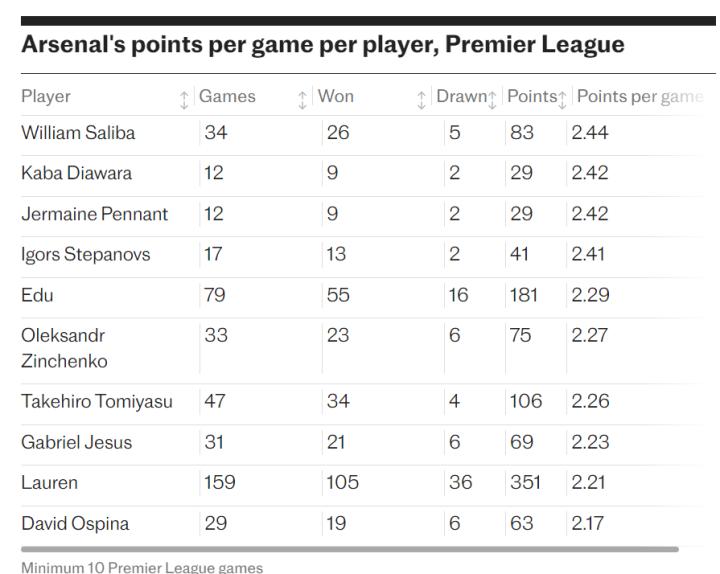The image size is (720, 574).
Task: Click the sort arrows icon beside Player
Action: coord(184,99)
